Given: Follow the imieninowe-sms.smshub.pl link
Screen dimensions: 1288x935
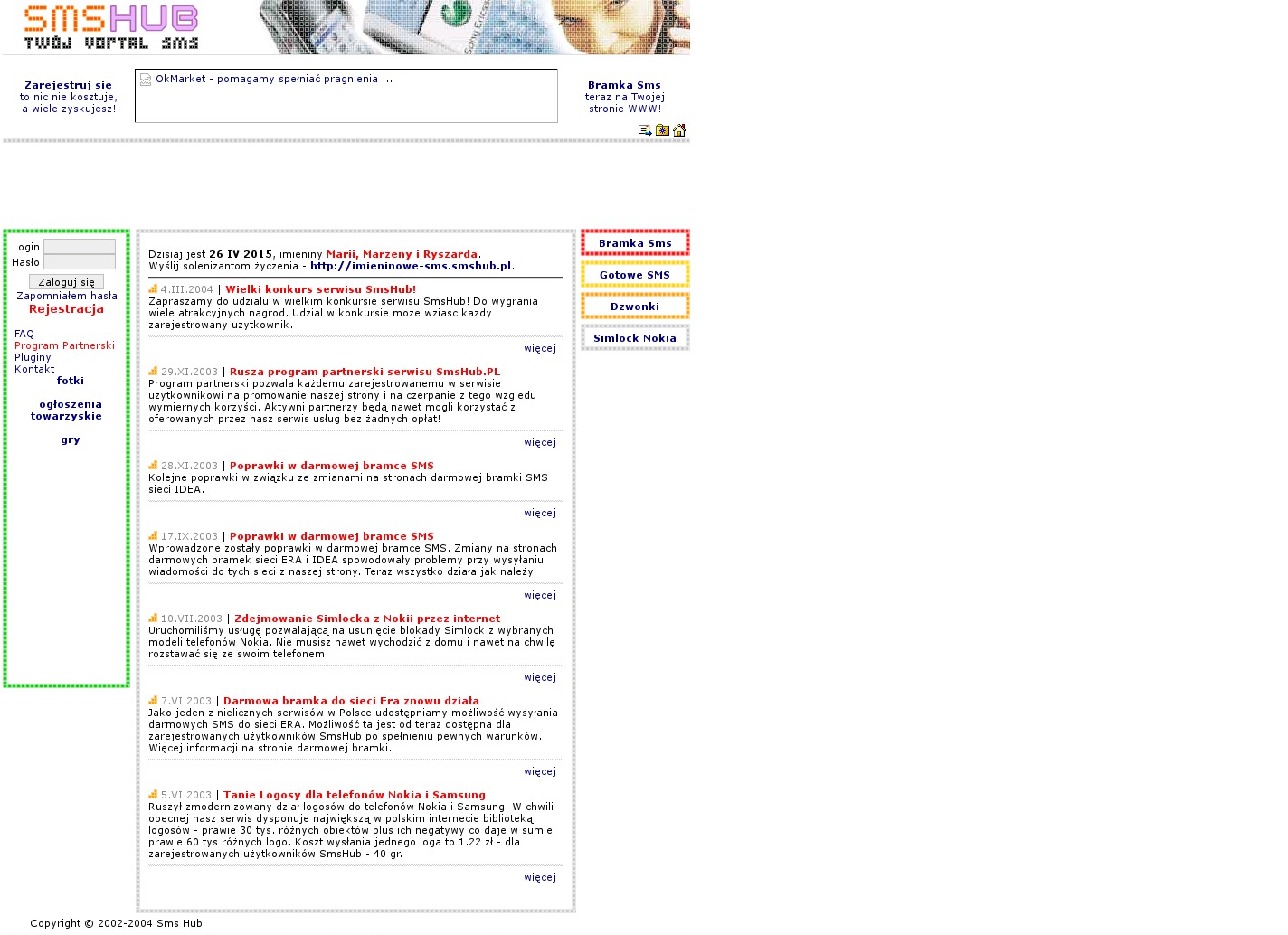Looking at the screenshot, I should pyautogui.click(x=411, y=266).
